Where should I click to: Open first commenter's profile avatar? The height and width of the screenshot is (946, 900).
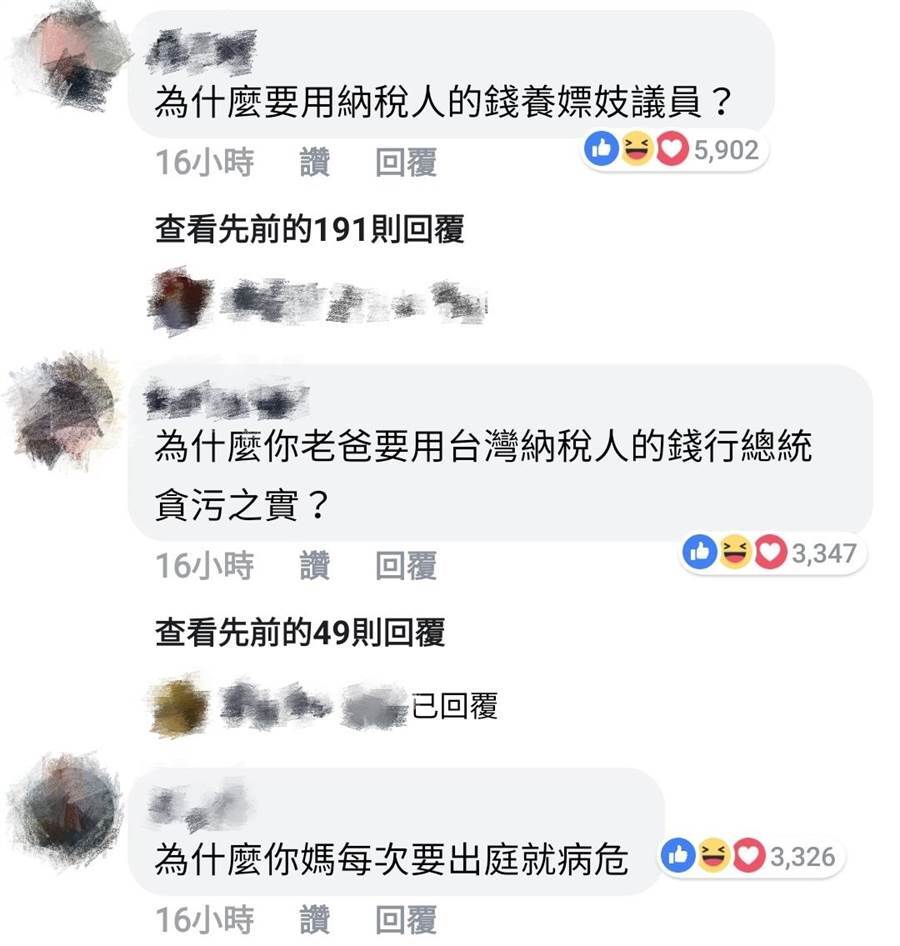[71, 59]
